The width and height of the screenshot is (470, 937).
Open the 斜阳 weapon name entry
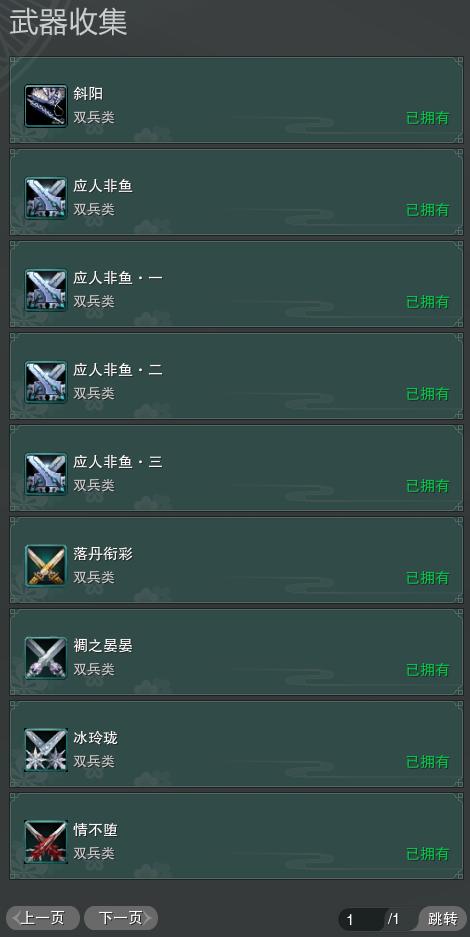[x=88, y=94]
